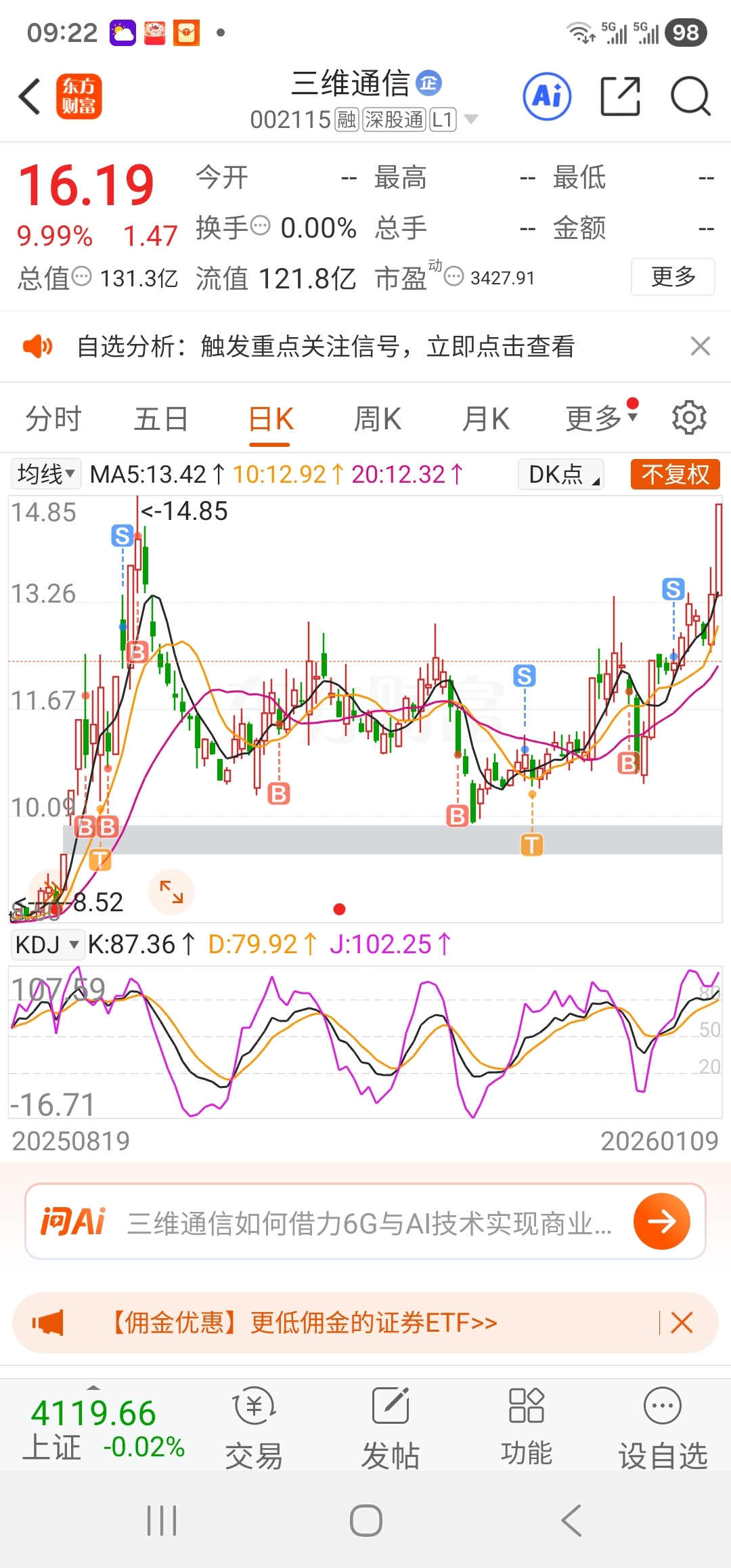Dismiss the 自选分析 notice banner
This screenshot has height=1568, width=731.
(x=701, y=346)
